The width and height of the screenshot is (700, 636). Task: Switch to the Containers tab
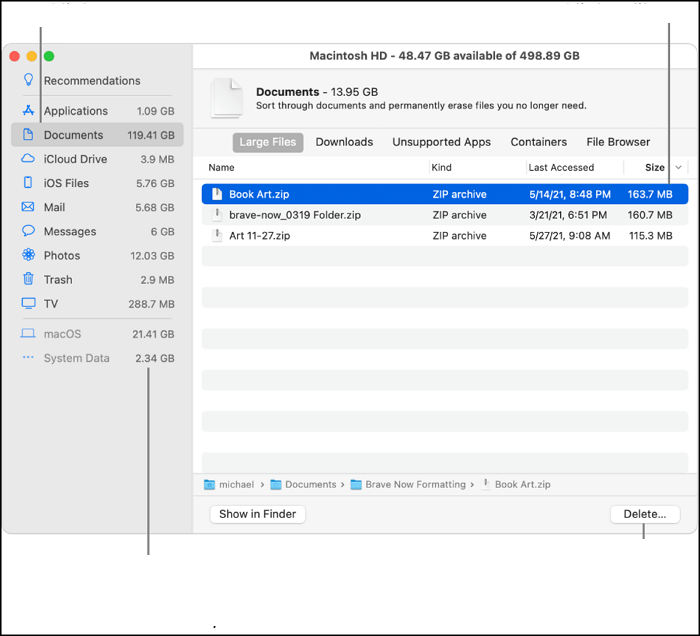pos(538,142)
